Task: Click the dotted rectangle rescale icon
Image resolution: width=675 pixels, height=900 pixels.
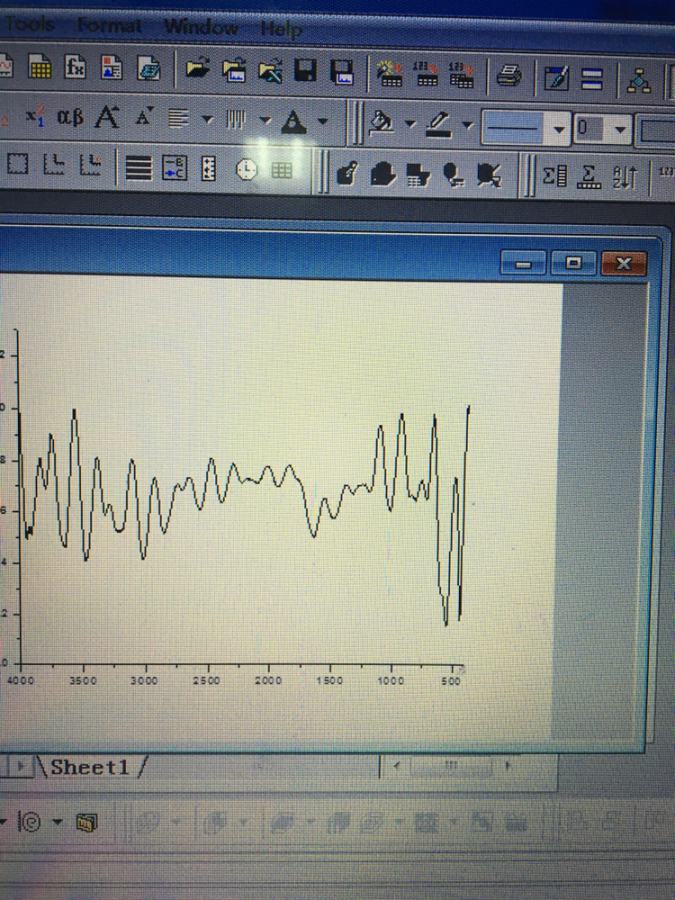Action: pyautogui.click(x=17, y=164)
